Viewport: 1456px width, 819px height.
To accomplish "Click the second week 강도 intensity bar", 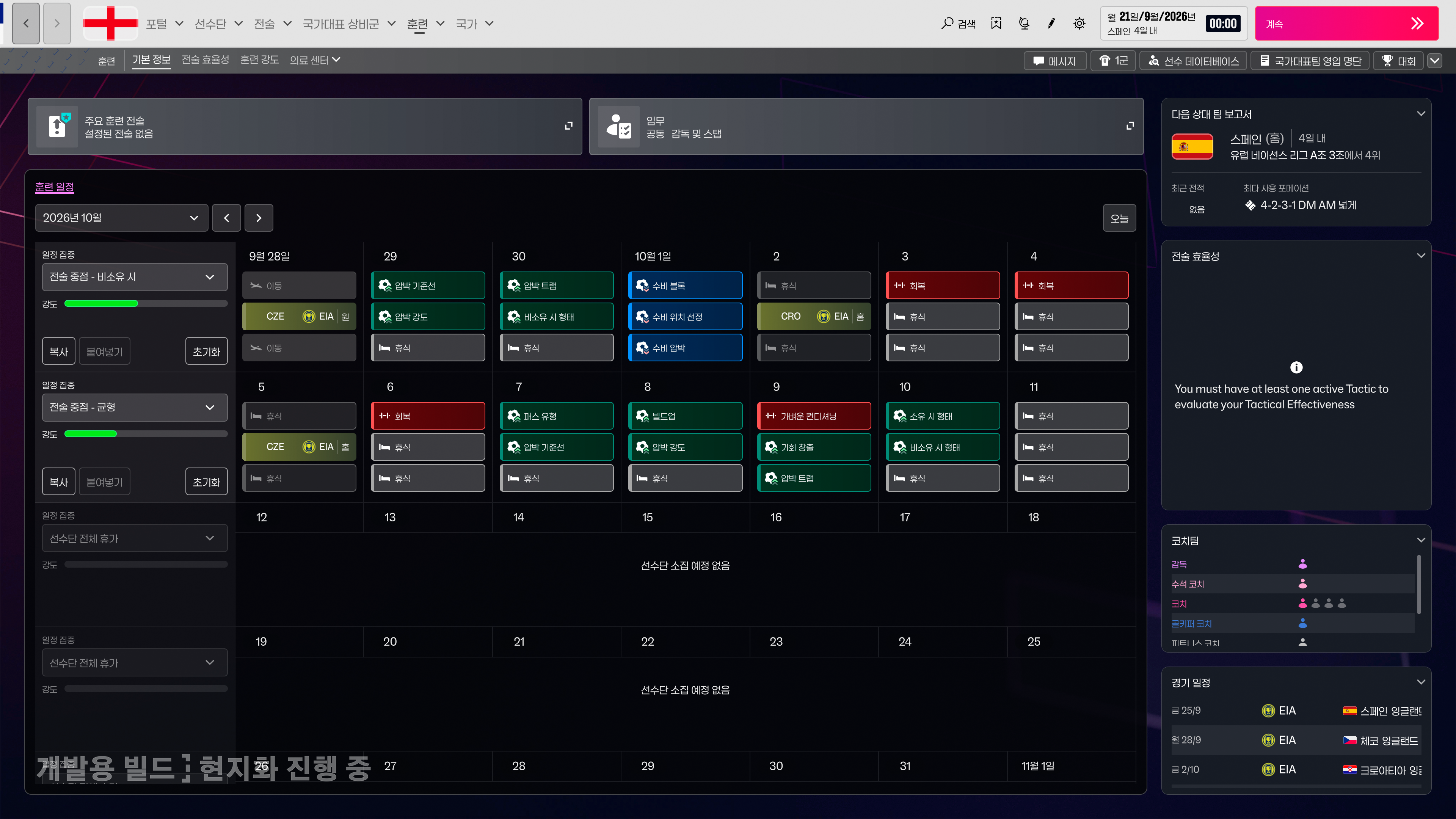I will (x=146, y=434).
